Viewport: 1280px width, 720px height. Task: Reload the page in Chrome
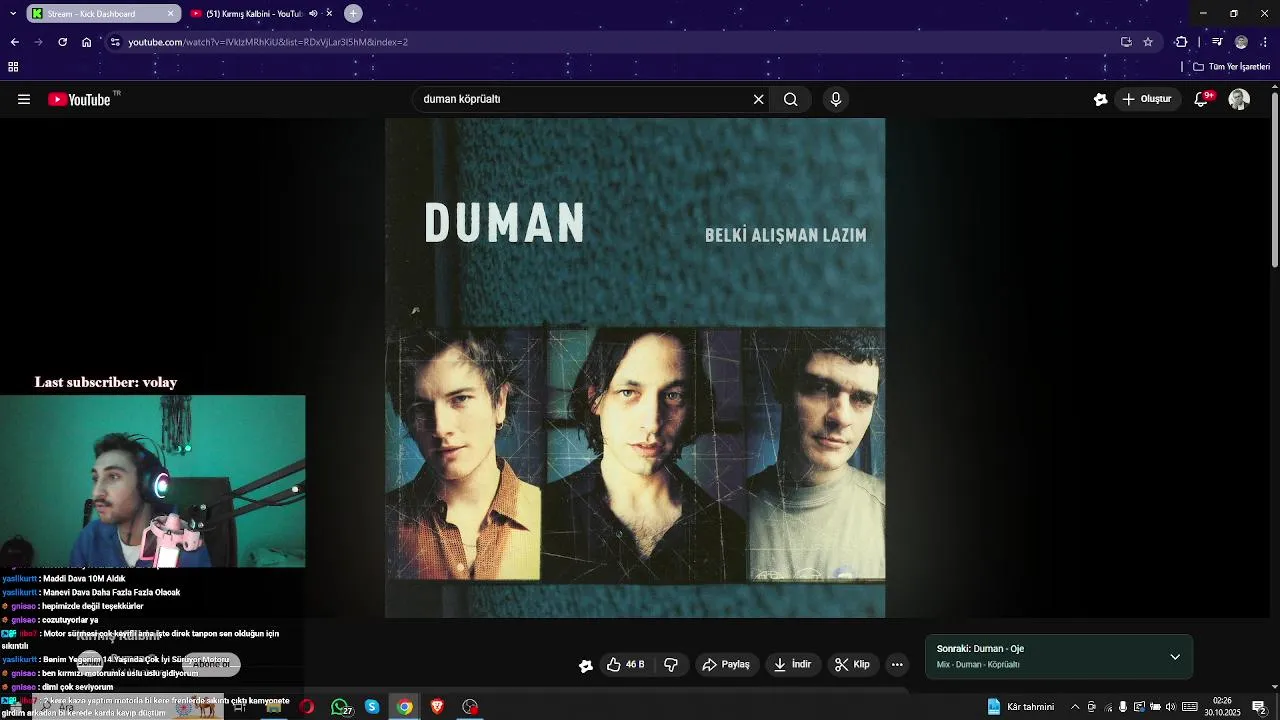click(62, 42)
